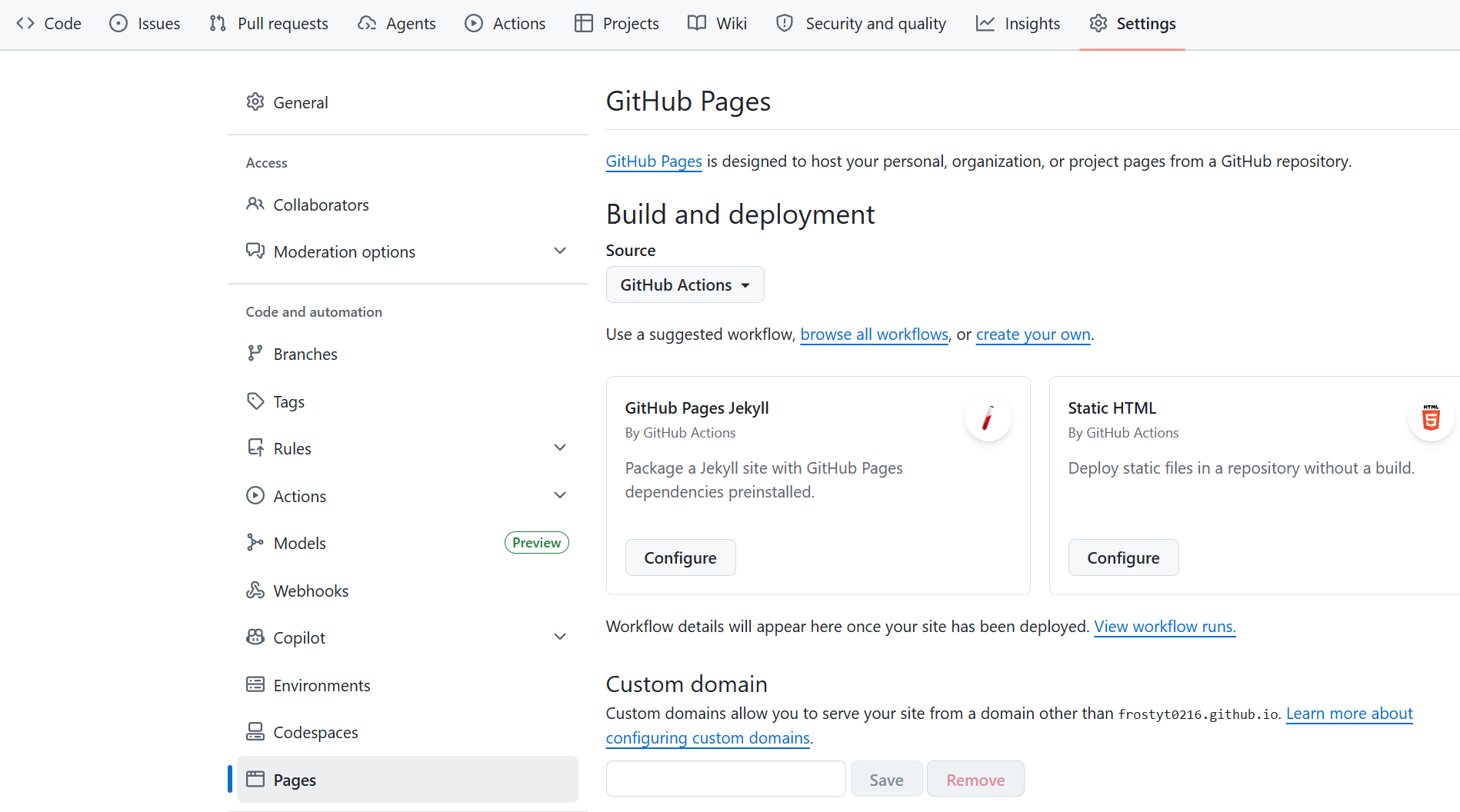
Task: Open General settings page
Action: (408, 101)
